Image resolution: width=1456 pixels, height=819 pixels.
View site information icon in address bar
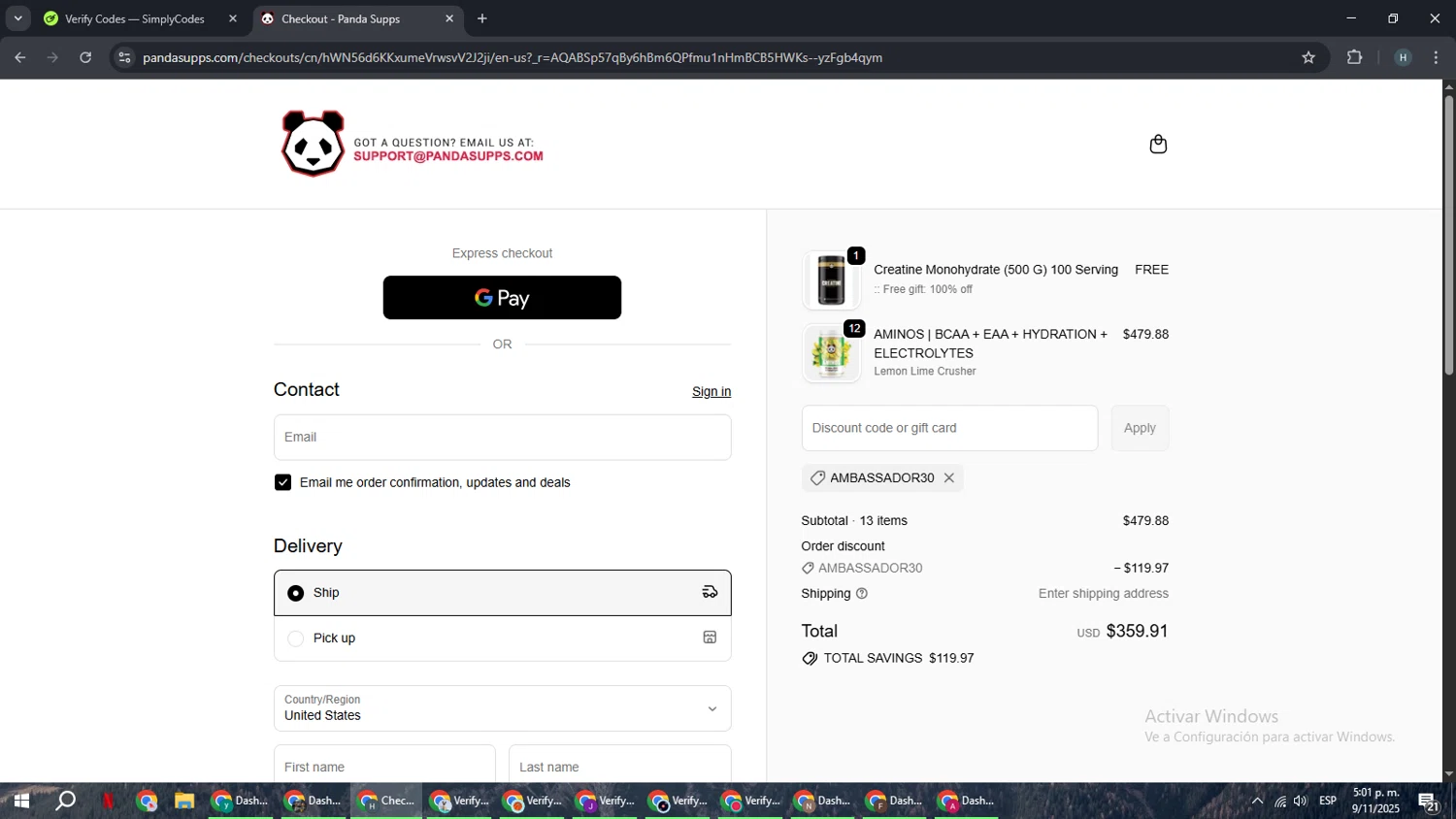coord(123,58)
